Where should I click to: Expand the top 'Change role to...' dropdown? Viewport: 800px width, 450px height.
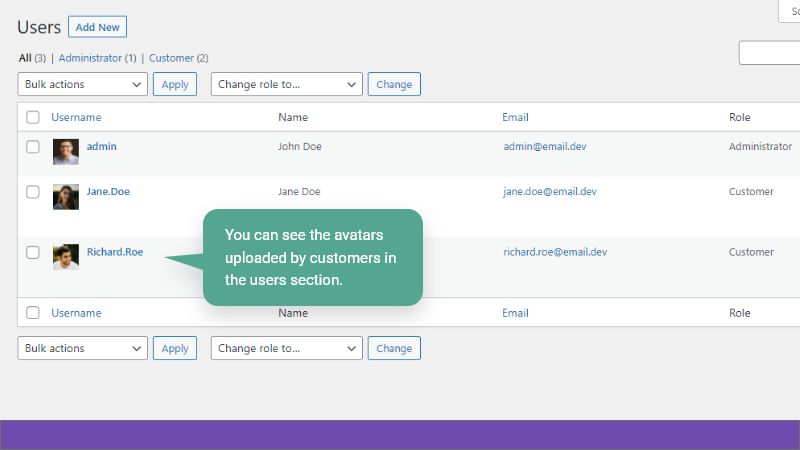286,85
